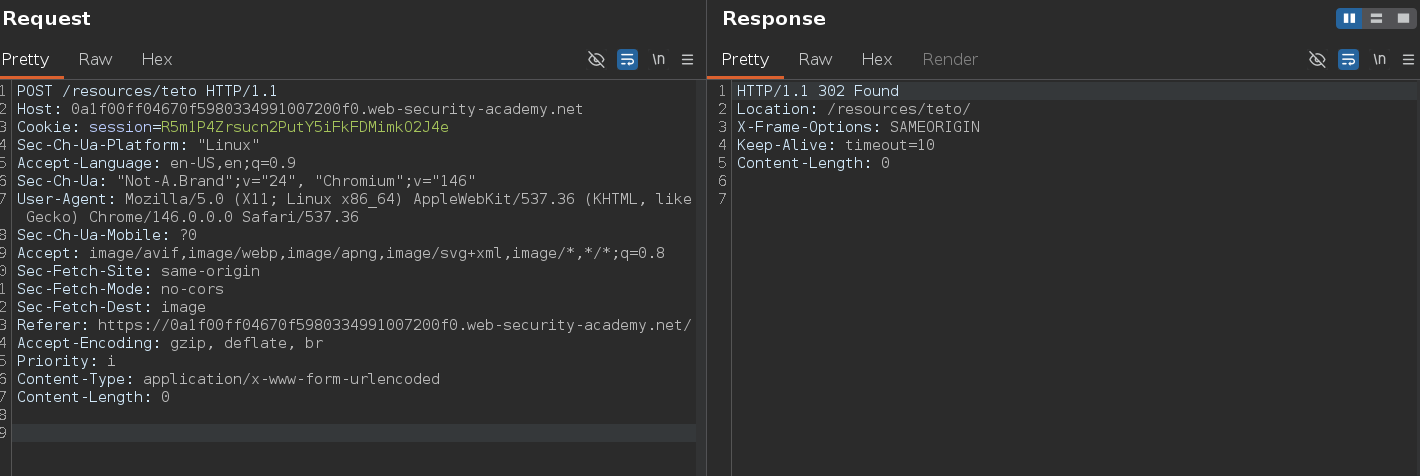
Task: Place cursor on highlighted empty request body line
Action: 354,433
